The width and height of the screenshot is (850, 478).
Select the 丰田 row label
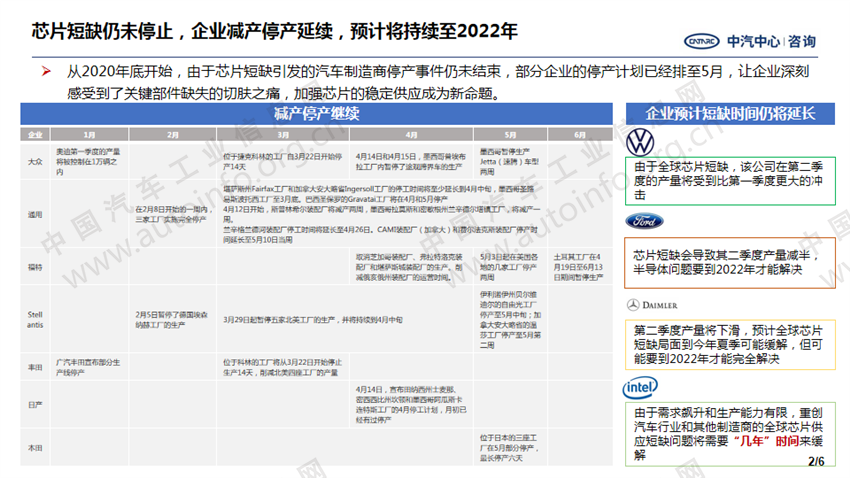click(35, 367)
